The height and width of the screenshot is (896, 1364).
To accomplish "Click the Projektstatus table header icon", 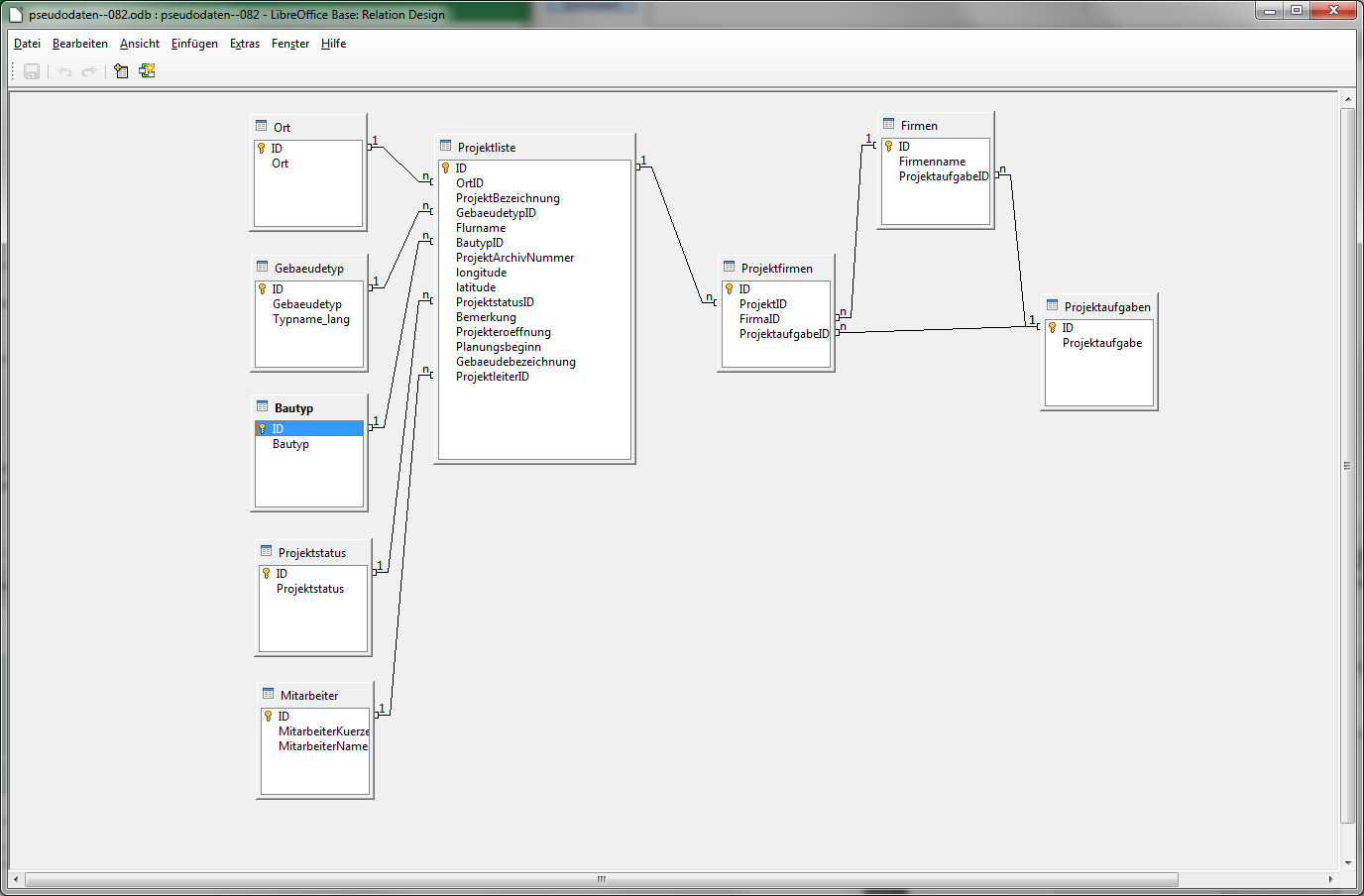I will click(x=267, y=551).
